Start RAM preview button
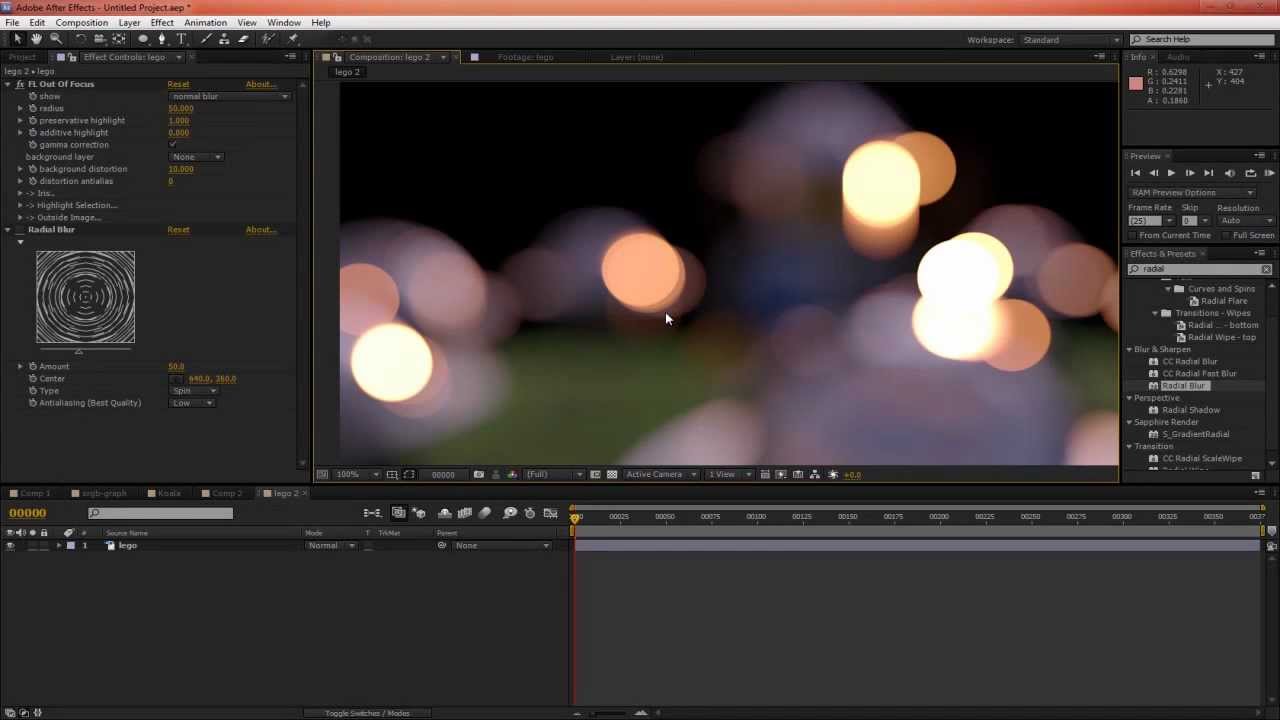 pyautogui.click(x=1270, y=173)
